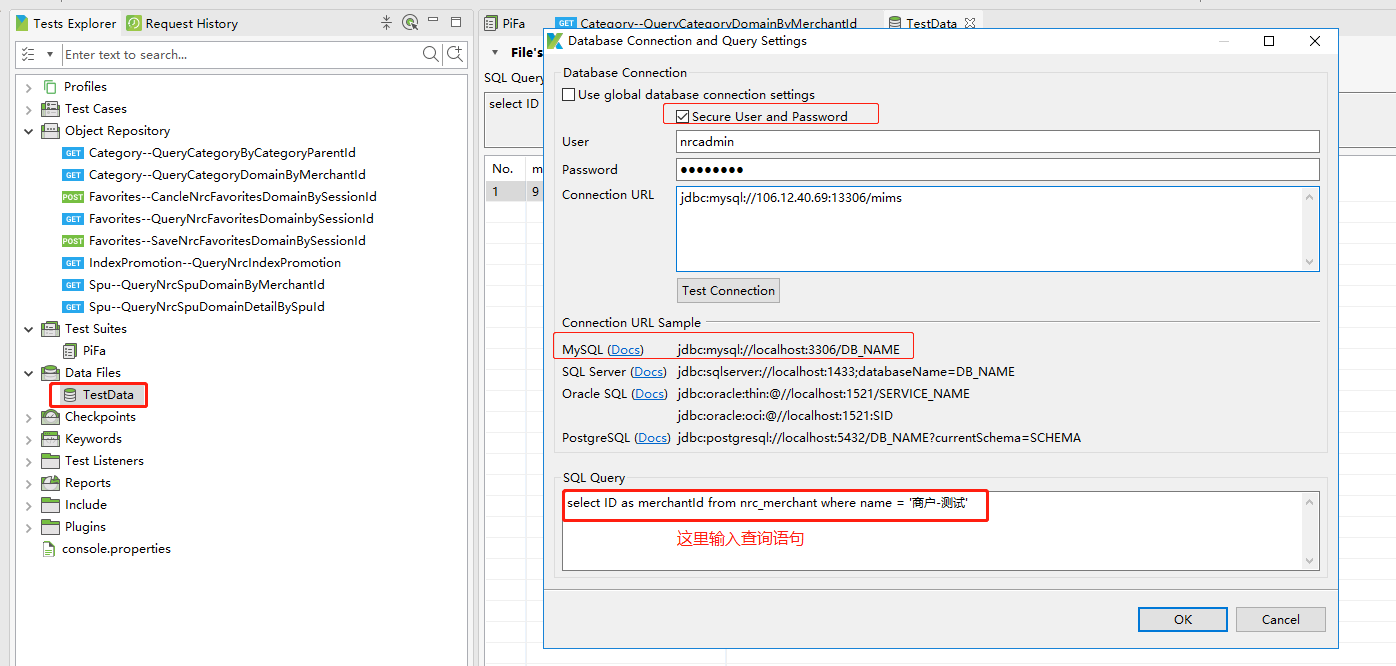
Task: Click the Connection URL text area
Action: pyautogui.click(x=998, y=229)
